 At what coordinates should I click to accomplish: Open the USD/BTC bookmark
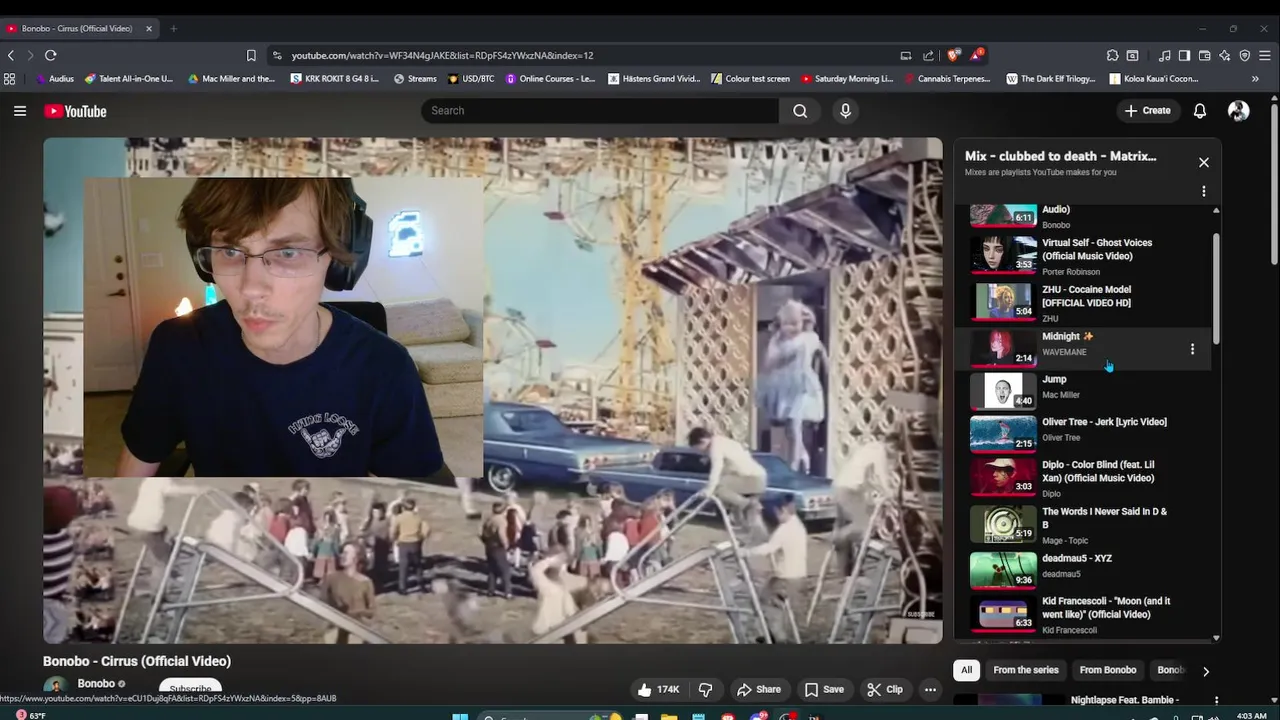pos(471,79)
